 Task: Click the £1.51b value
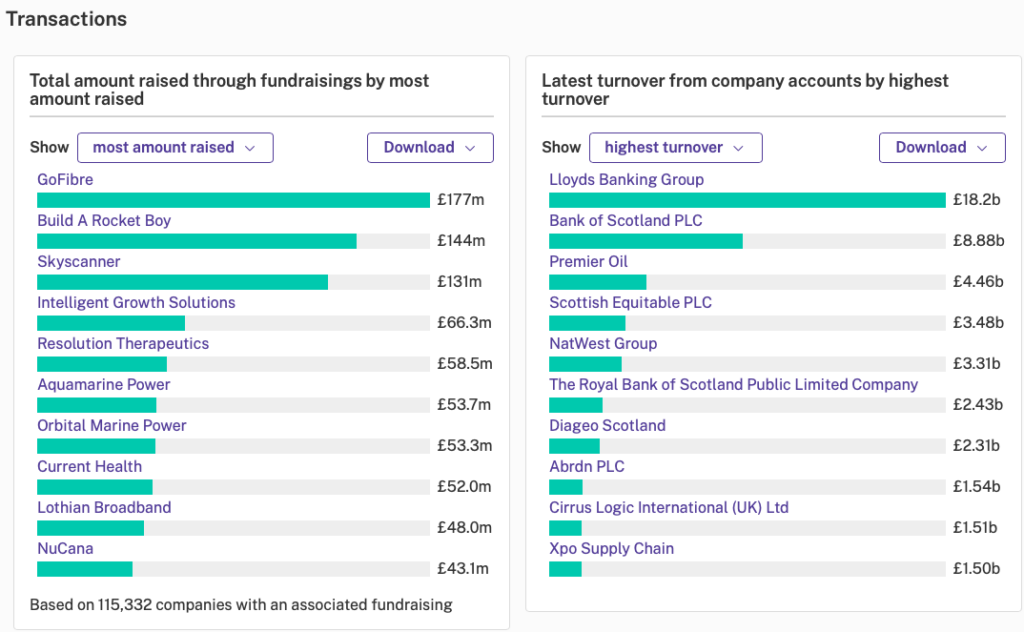coord(975,528)
